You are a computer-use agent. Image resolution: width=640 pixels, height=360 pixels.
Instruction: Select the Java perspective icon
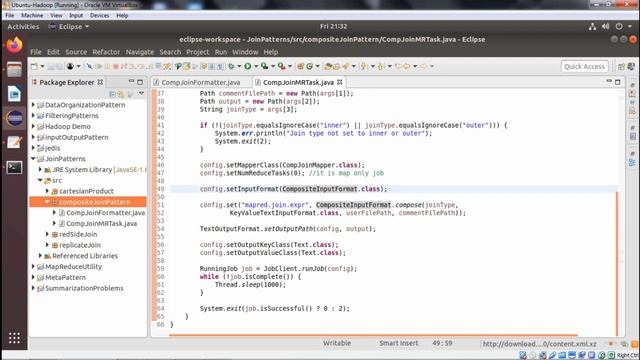pyautogui.click(x=631, y=67)
